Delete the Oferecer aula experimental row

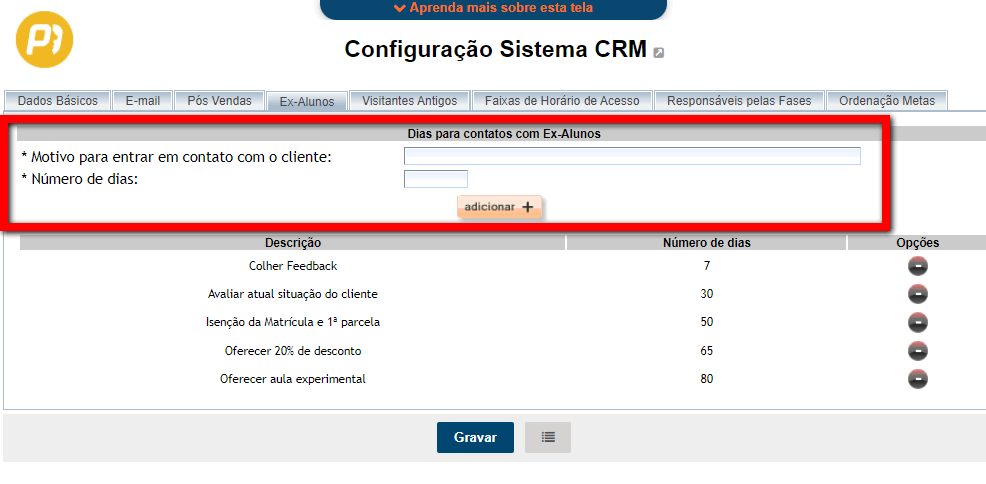(x=918, y=379)
